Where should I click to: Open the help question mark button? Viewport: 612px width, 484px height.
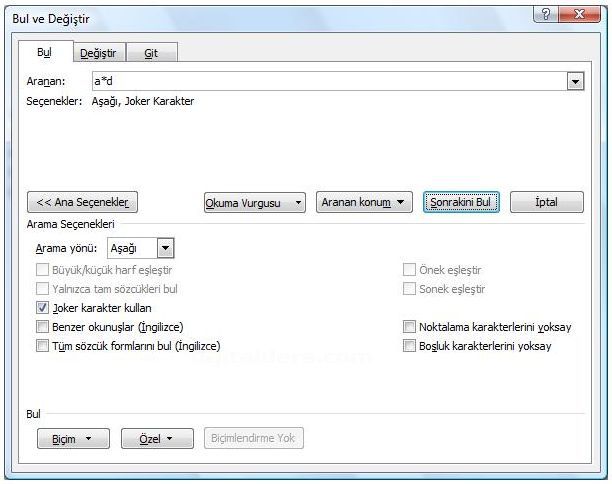pos(546,14)
